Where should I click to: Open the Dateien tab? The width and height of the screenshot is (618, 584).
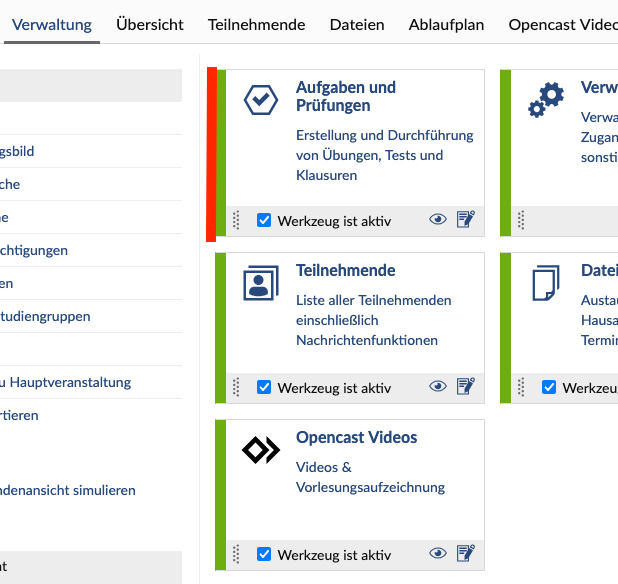pyautogui.click(x=357, y=24)
